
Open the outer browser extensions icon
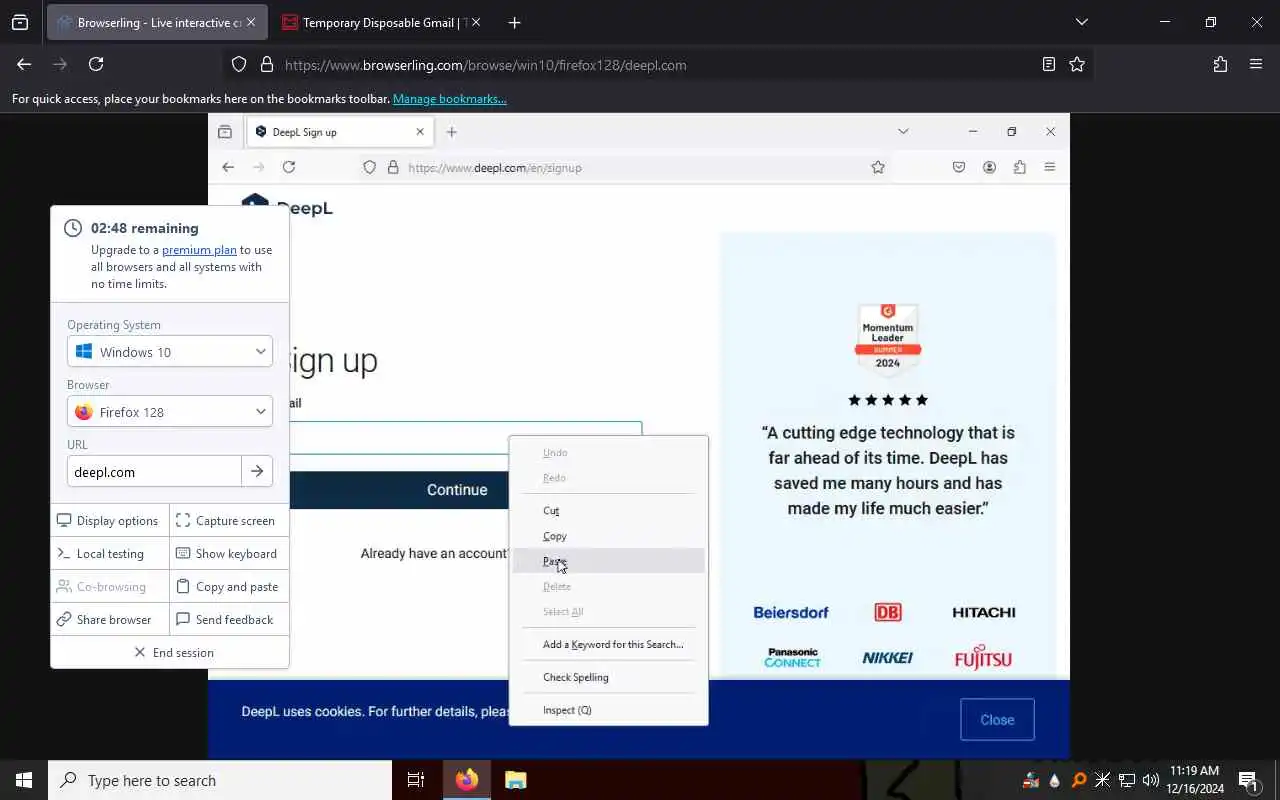pos(1220,64)
